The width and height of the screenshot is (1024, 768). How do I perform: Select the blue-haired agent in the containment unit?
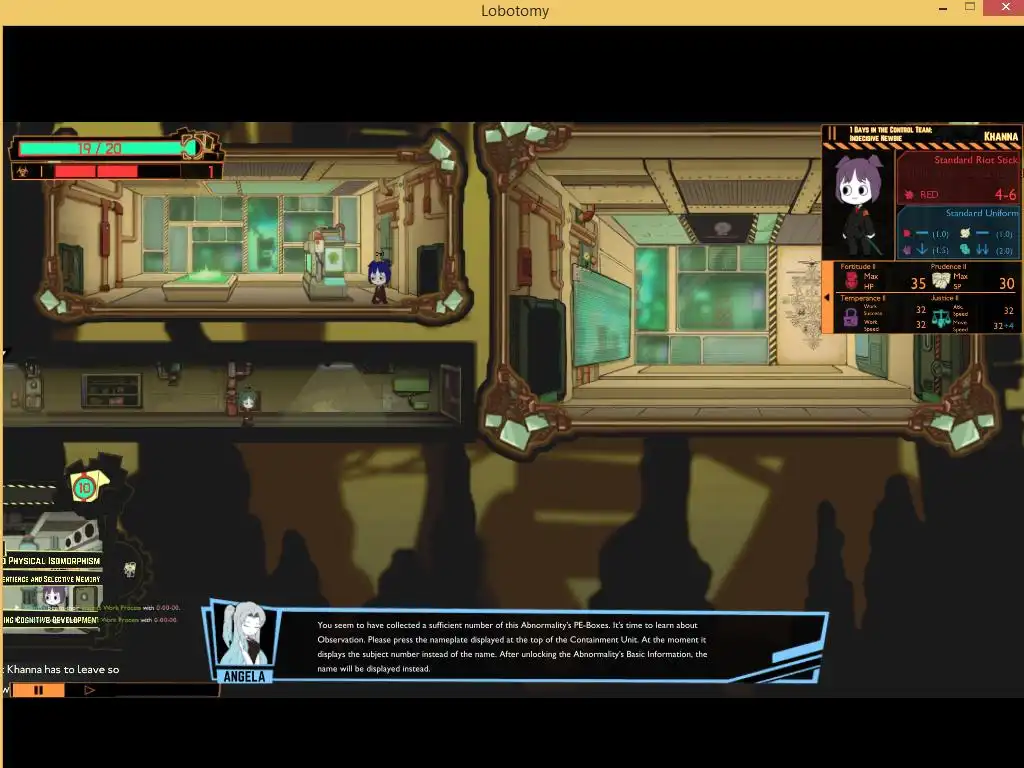pos(379,280)
